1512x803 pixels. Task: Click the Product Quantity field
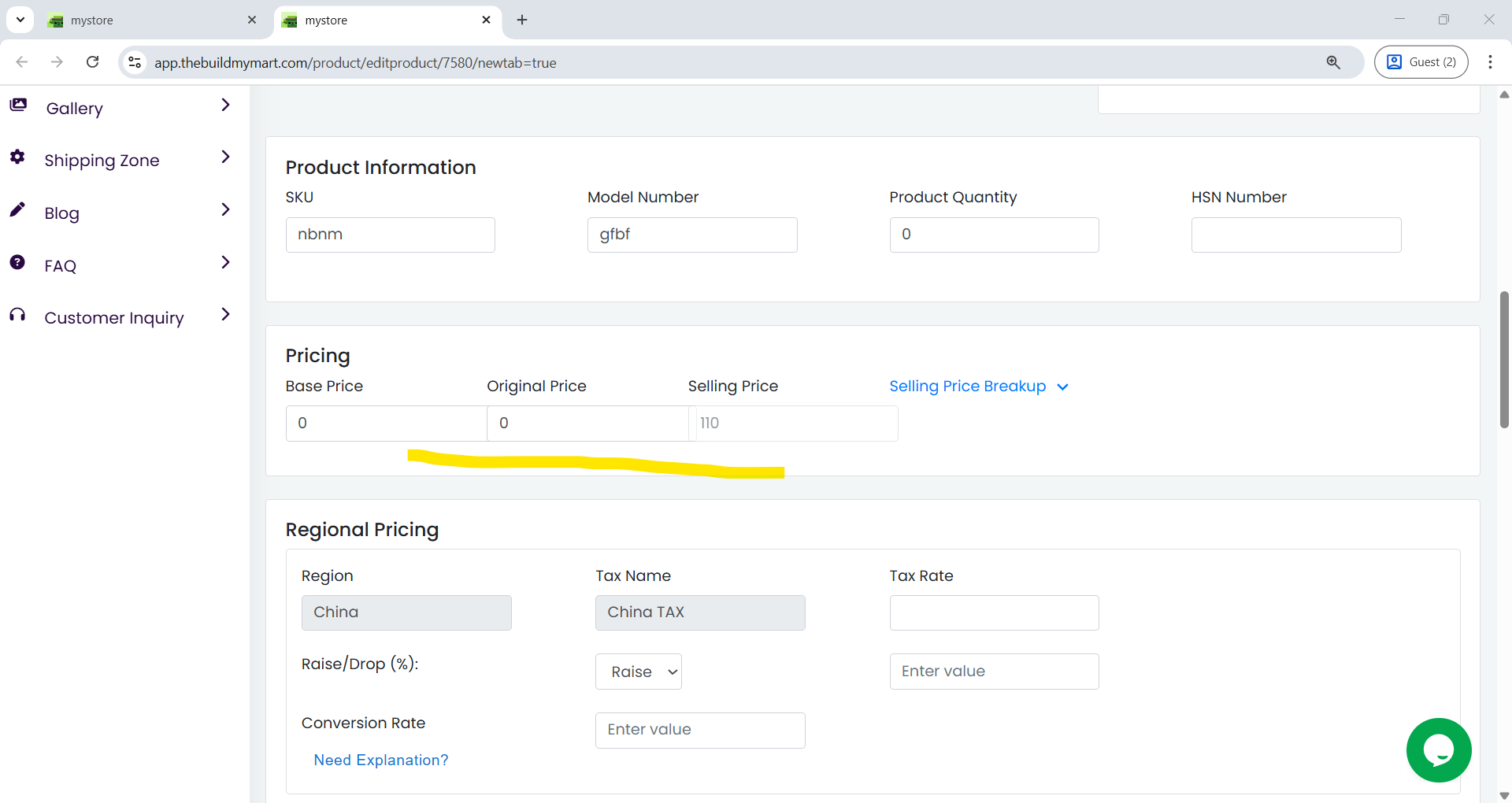pyautogui.click(x=995, y=235)
